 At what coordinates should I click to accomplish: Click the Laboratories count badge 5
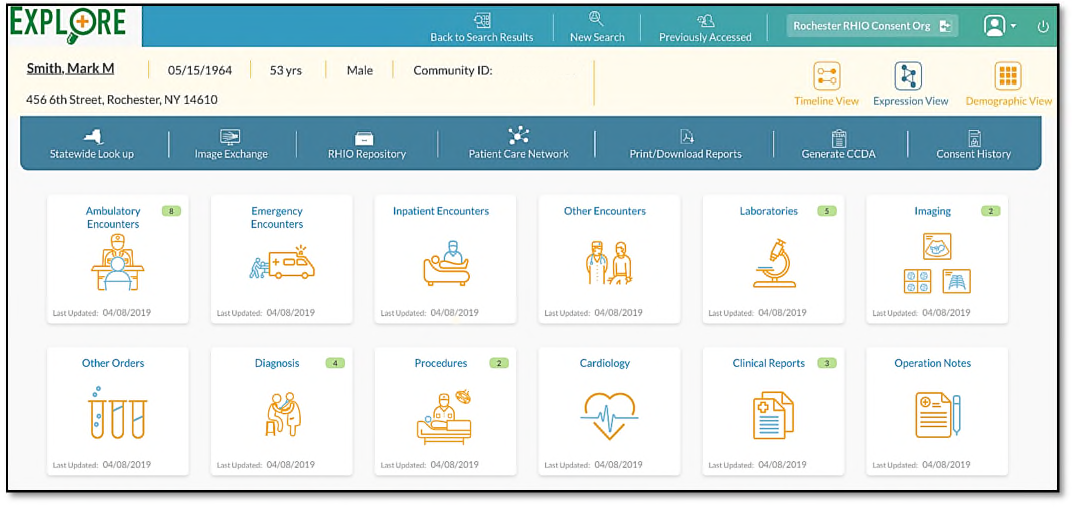click(x=827, y=211)
